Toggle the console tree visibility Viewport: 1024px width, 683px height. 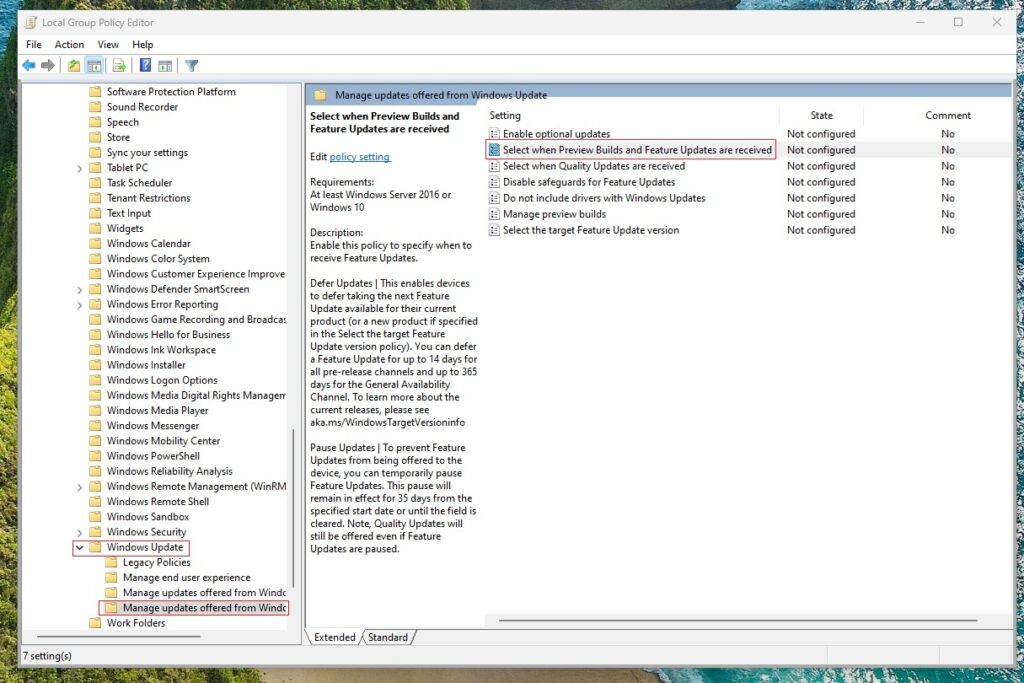pyautogui.click(x=93, y=65)
